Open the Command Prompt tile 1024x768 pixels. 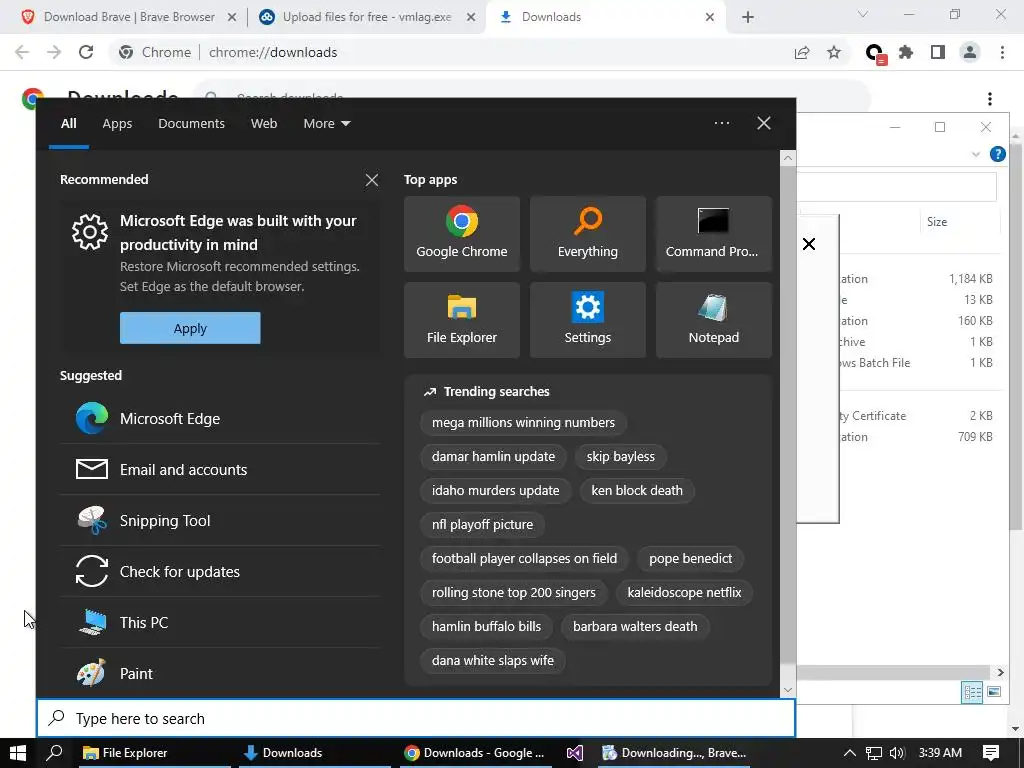(714, 234)
